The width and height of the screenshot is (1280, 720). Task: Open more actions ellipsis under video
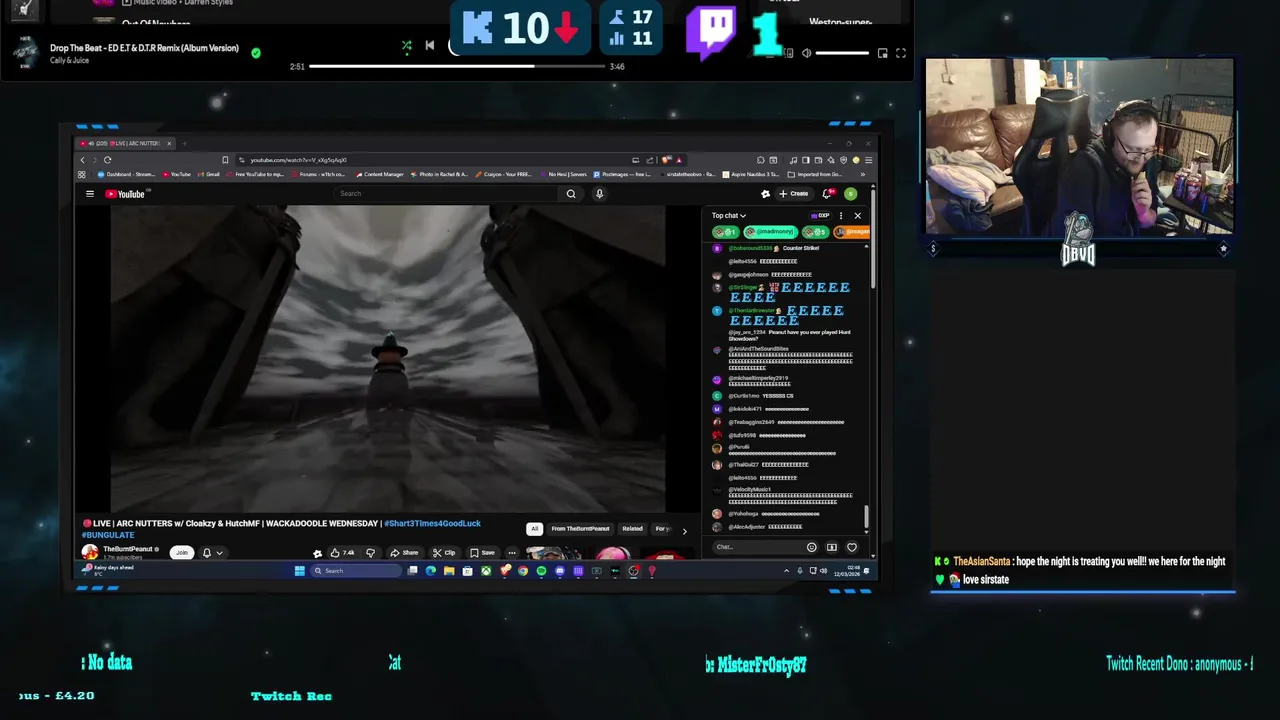(512, 553)
